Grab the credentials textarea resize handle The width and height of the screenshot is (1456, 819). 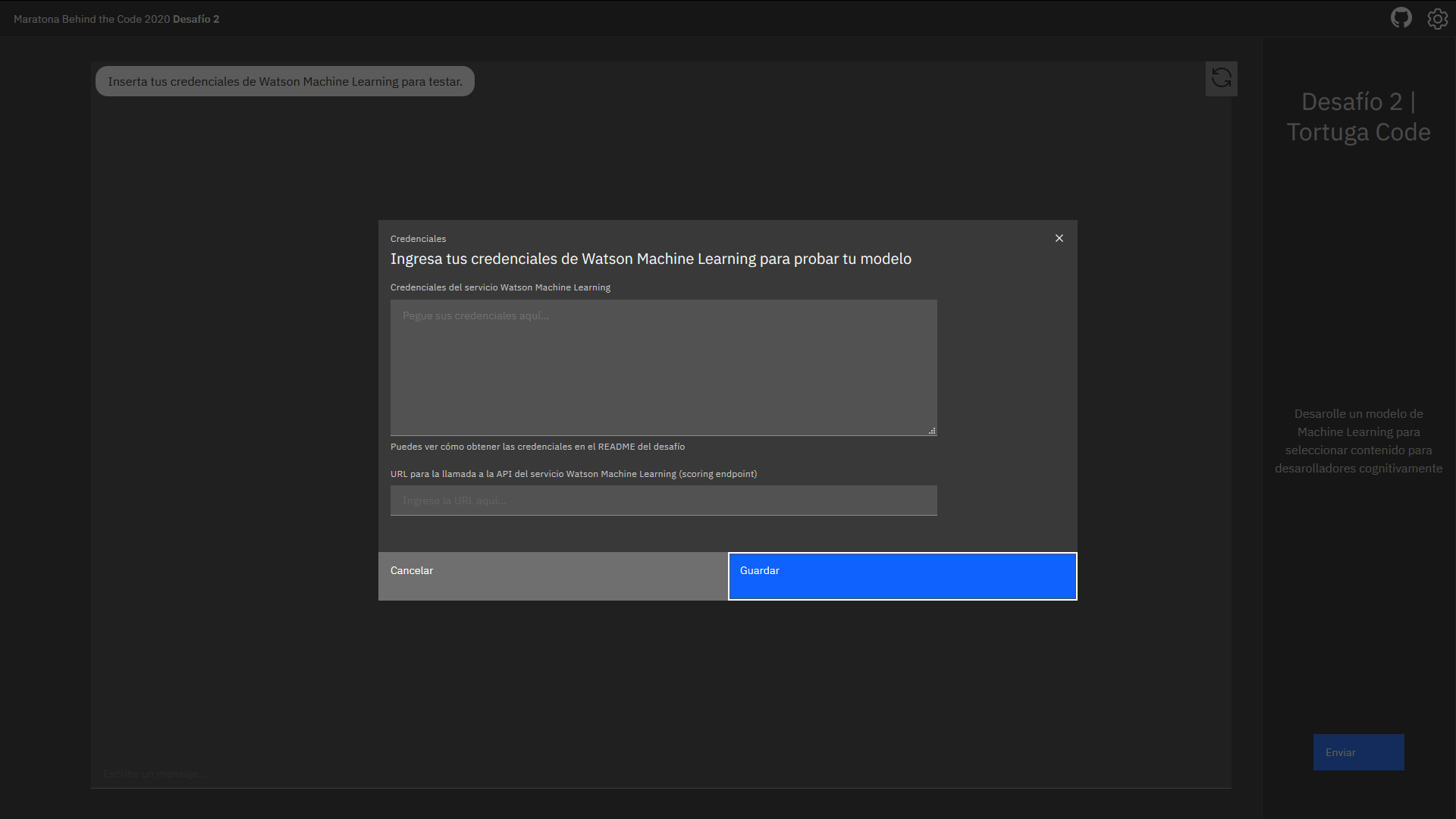932,431
